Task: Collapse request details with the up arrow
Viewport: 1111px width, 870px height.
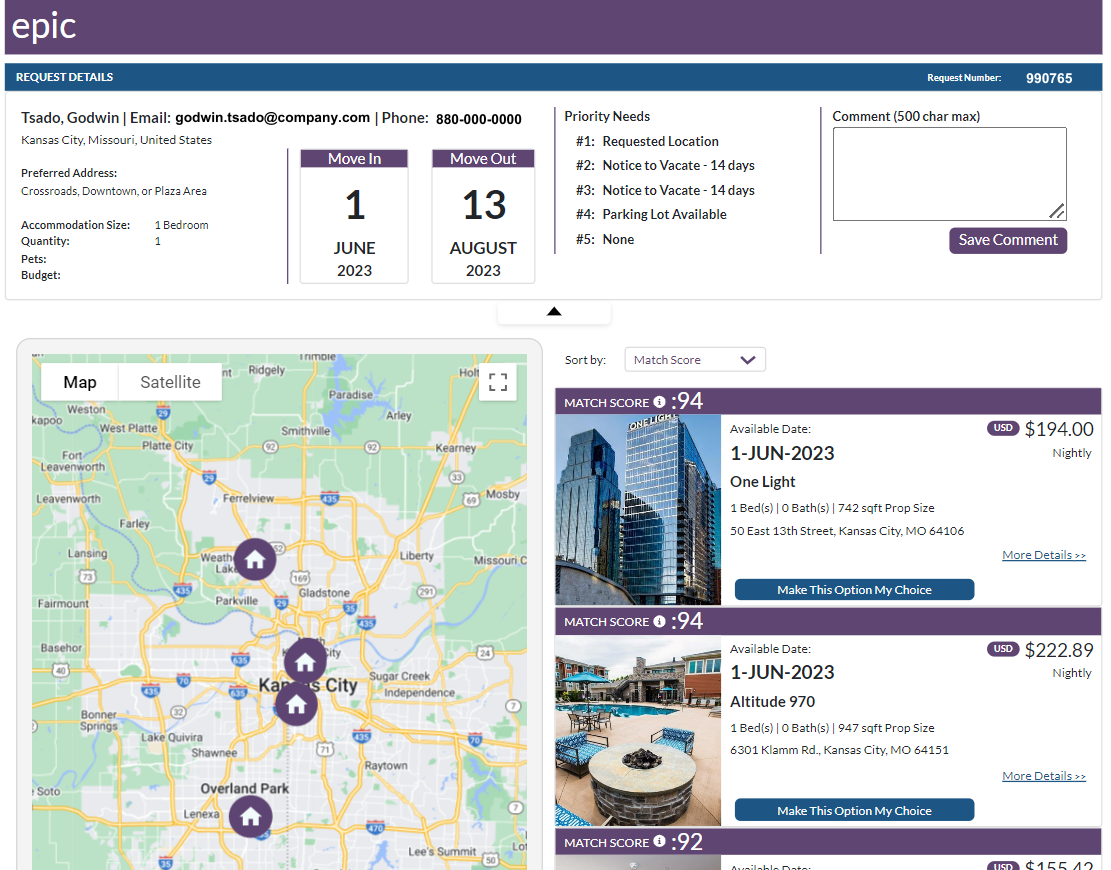Action: coord(554,311)
